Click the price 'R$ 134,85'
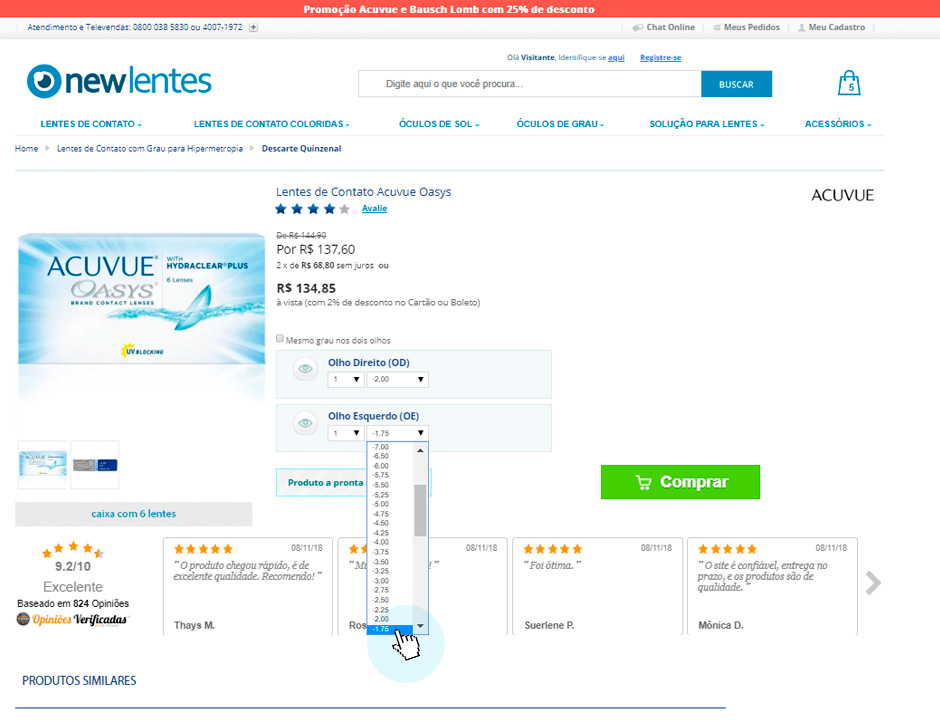The width and height of the screenshot is (940, 725). (x=306, y=288)
